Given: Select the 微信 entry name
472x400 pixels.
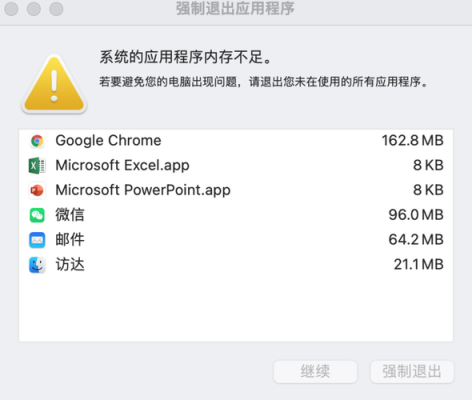Looking at the screenshot, I should [70, 215].
